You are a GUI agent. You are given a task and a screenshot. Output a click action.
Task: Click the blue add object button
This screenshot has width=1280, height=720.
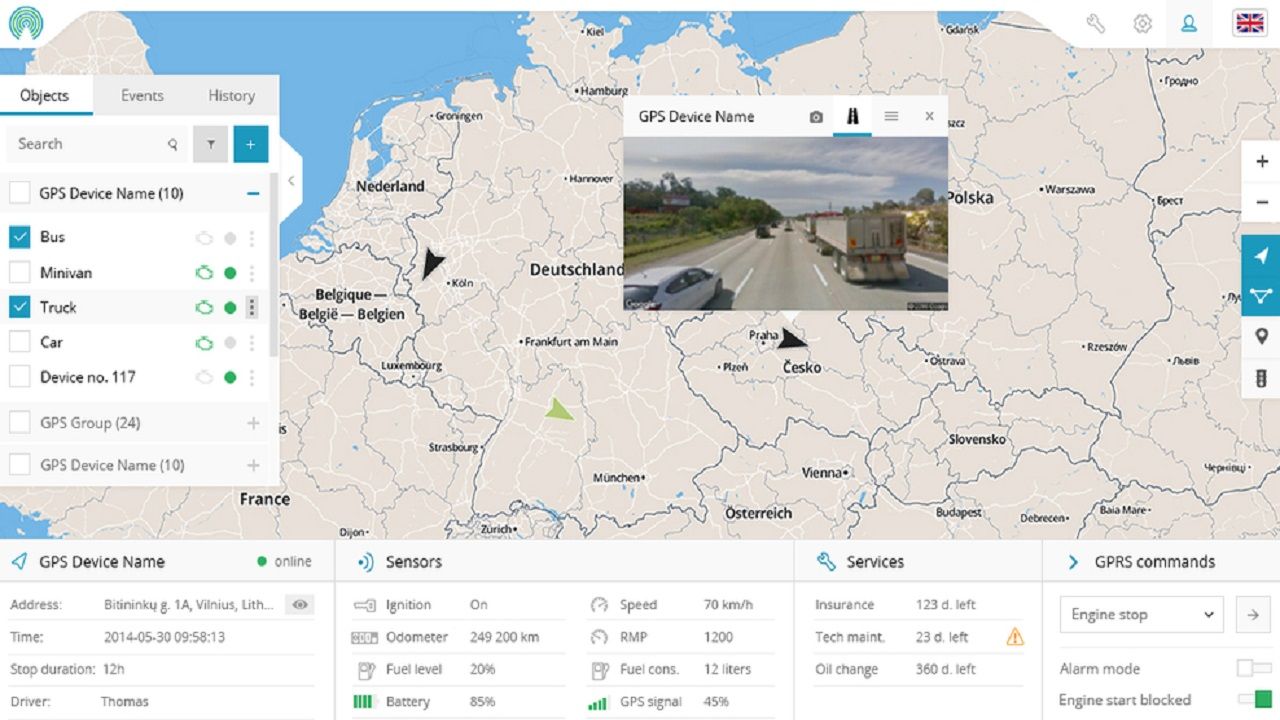click(x=250, y=144)
